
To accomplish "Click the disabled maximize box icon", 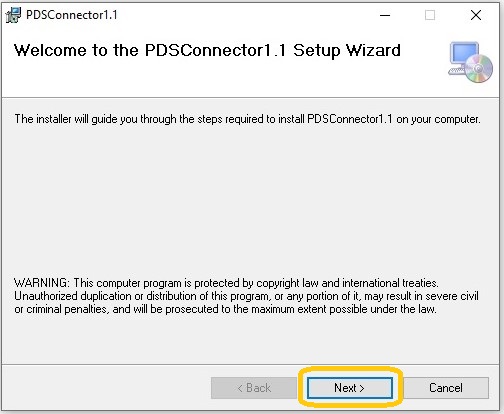I will point(430,15).
